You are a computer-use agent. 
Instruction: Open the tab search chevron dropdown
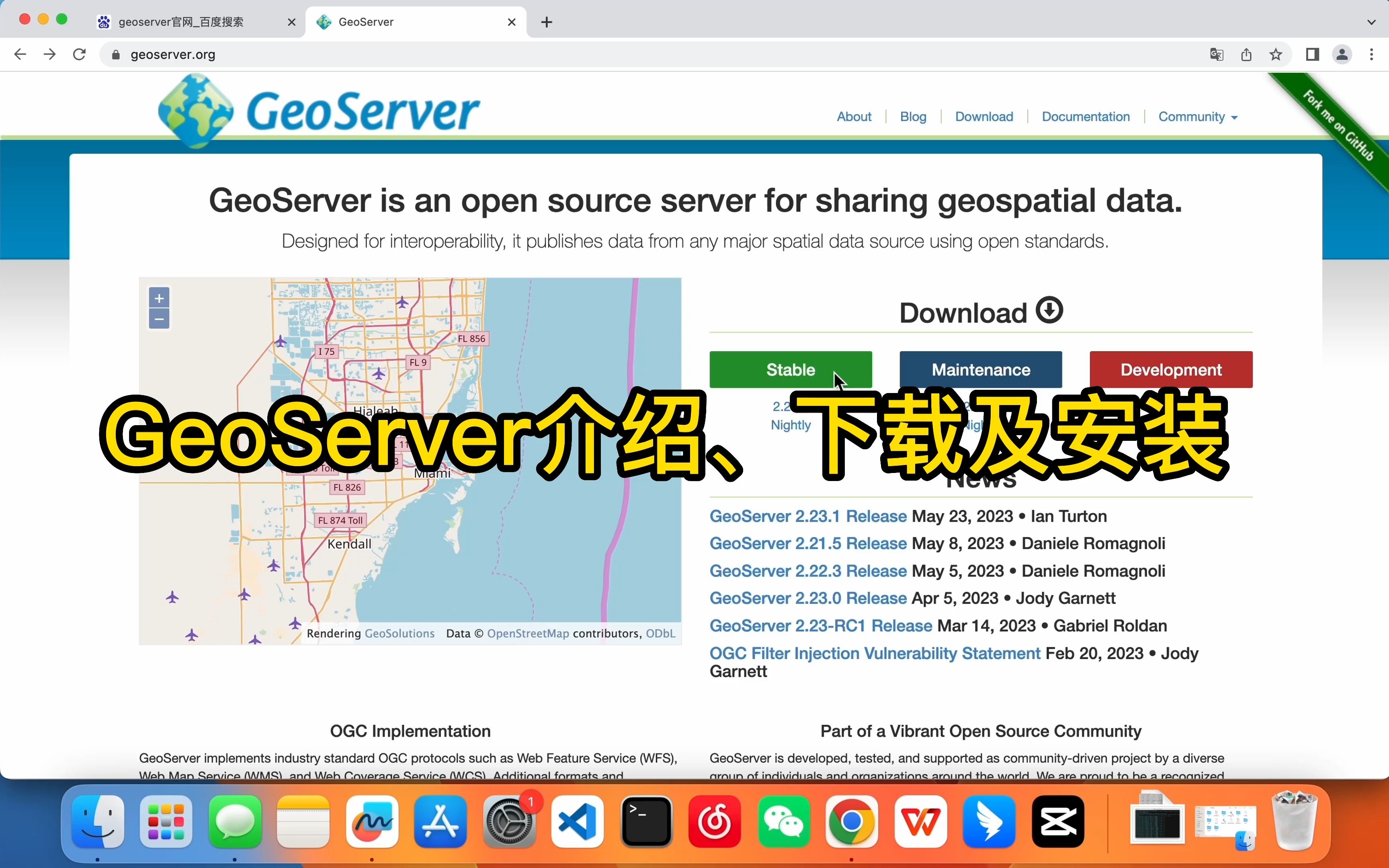point(1371,22)
